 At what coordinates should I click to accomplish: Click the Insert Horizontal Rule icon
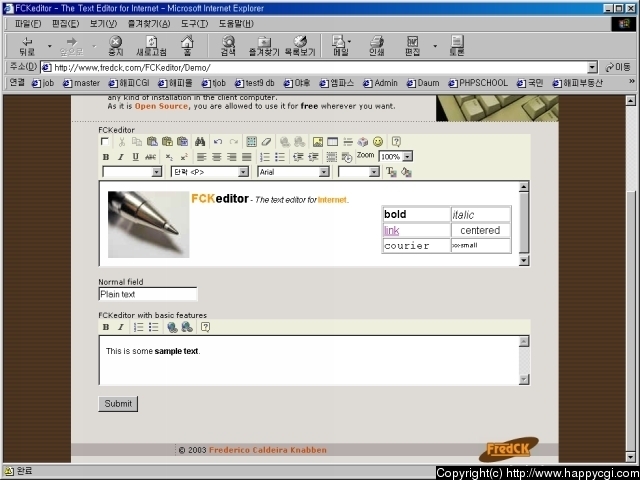click(348, 142)
